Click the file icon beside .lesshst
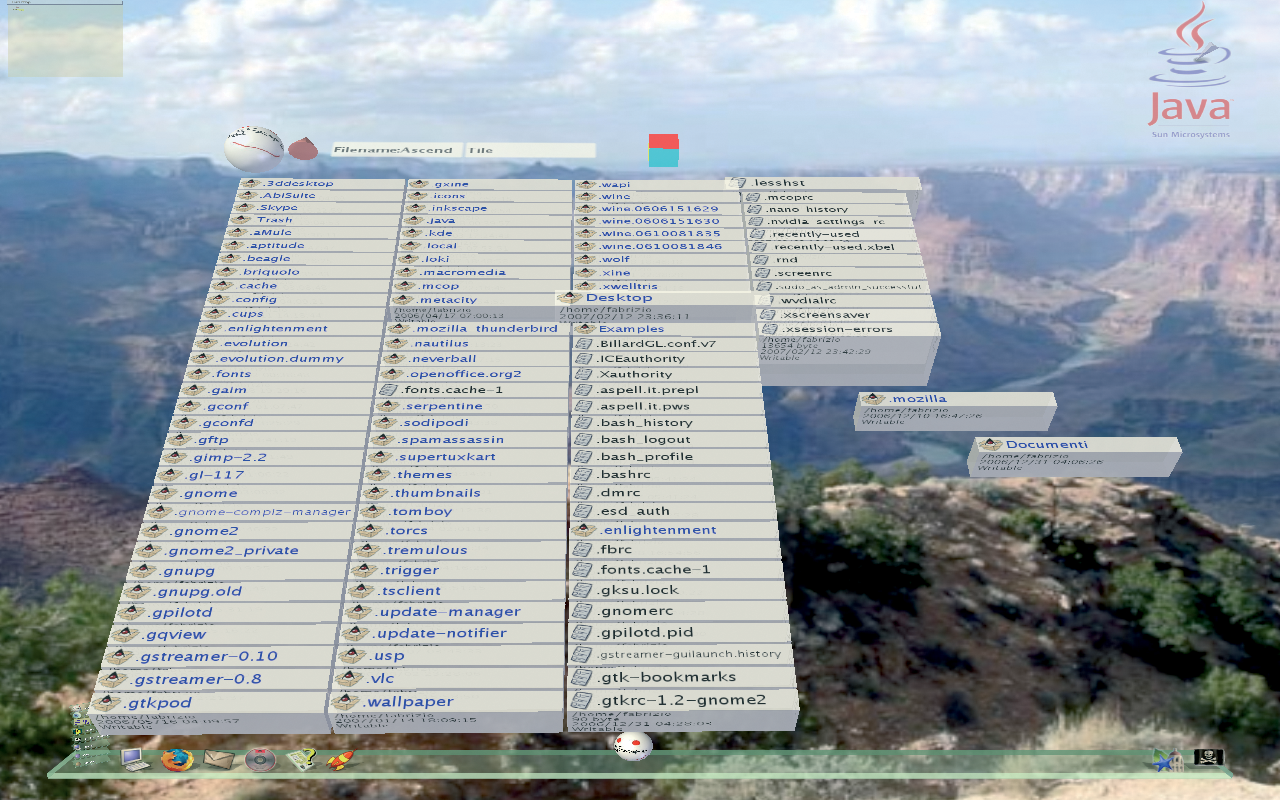Image resolution: width=1280 pixels, height=800 pixels. 740,183
